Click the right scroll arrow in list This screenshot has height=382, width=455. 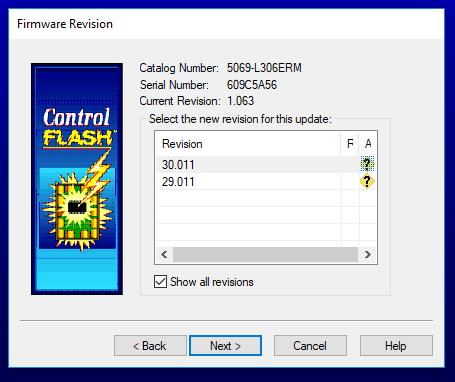point(367,255)
